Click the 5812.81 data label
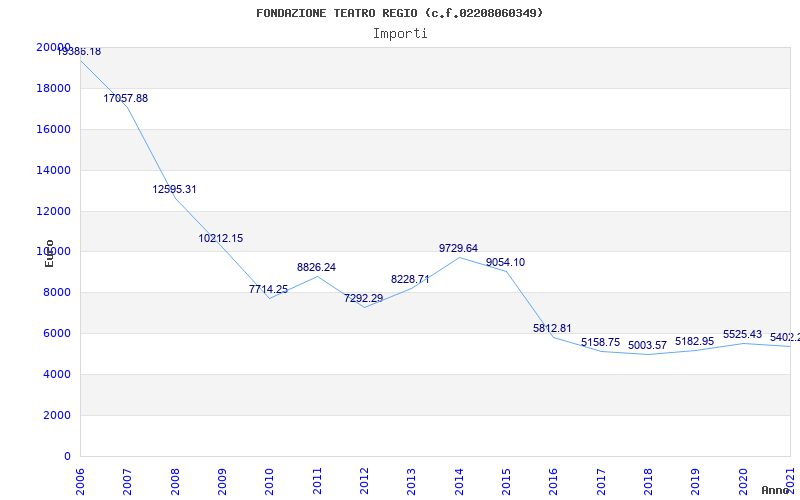Screen dimensions: 800x500 (553, 329)
